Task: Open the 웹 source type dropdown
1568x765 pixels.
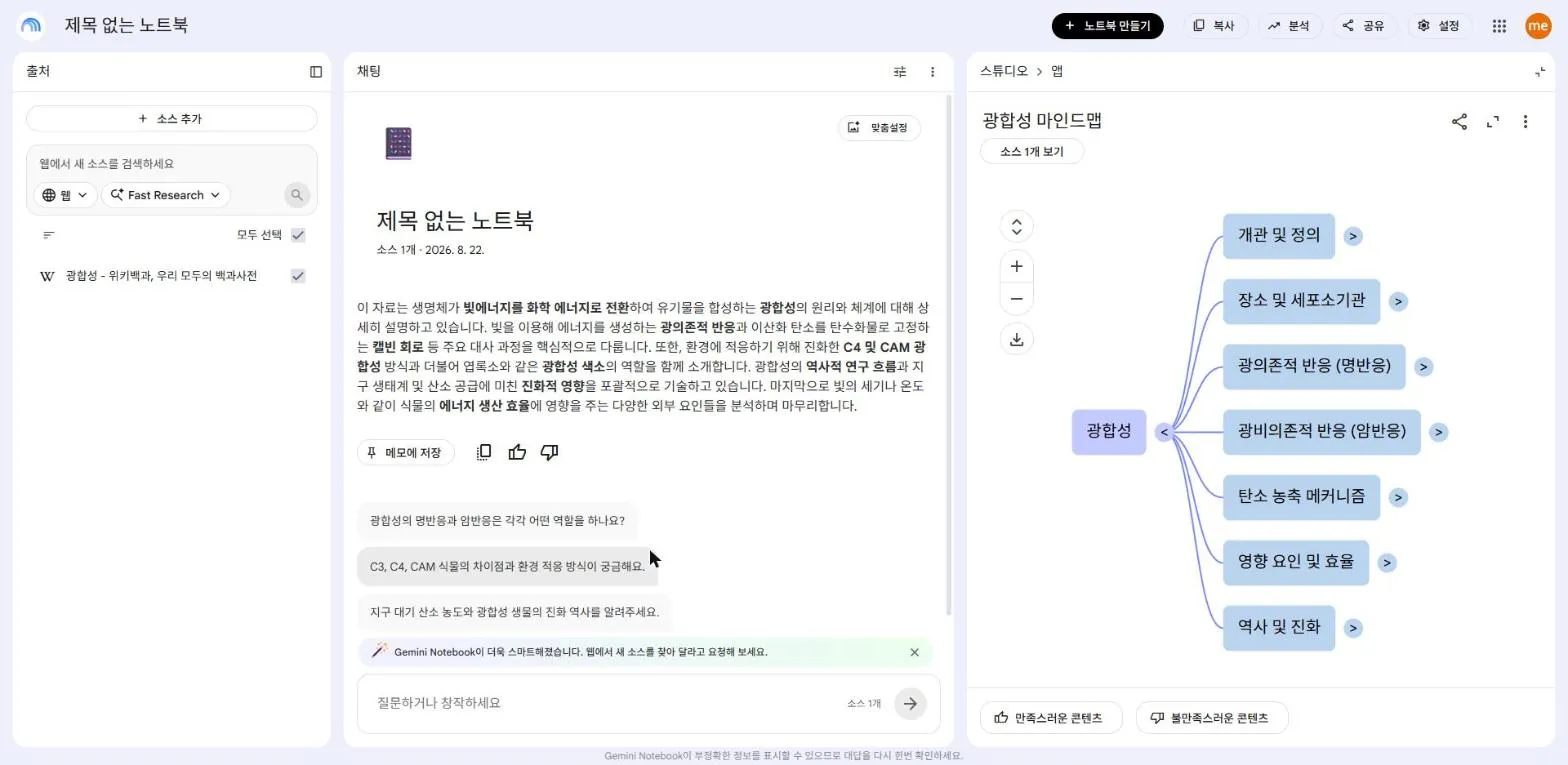Action: pyautogui.click(x=65, y=195)
